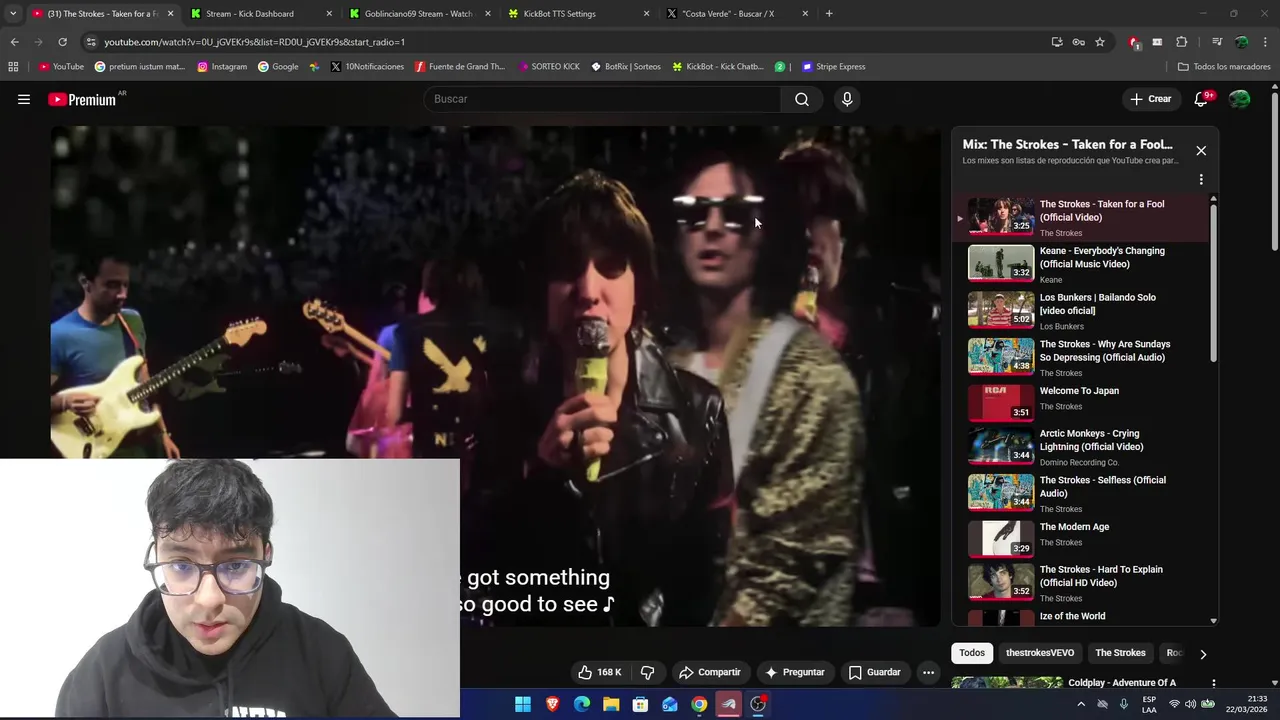Screen dimensions: 1280x720
Task: Click the YouTube Premium logo
Action: 84,99
